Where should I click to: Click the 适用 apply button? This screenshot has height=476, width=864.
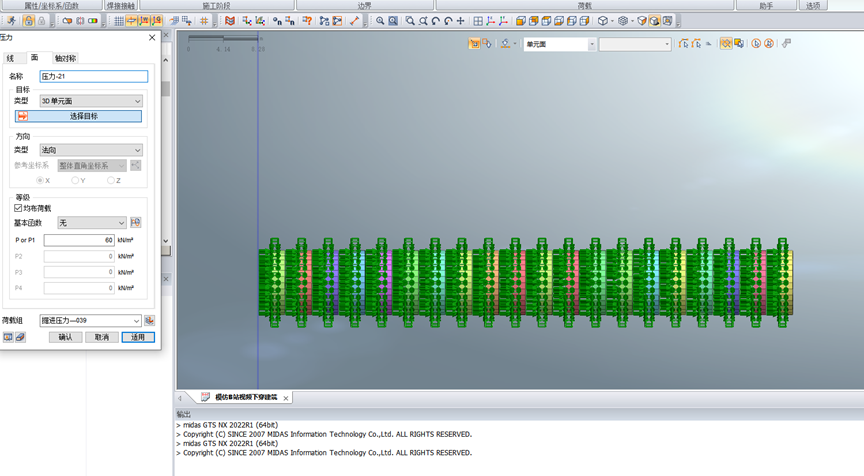[138, 337]
